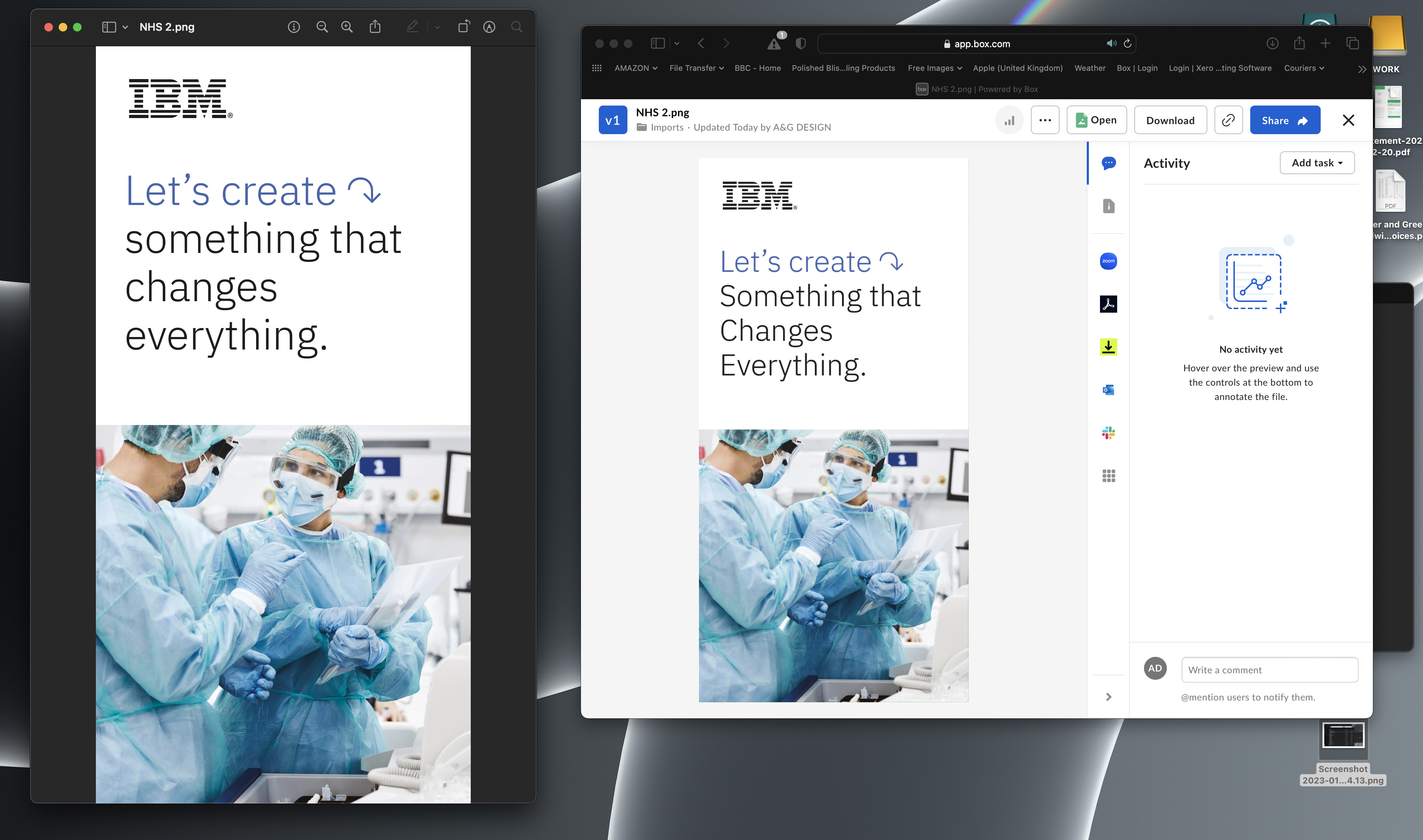Open Imports folder breadcrumb
Viewport: 1423px width, 840px height.
(x=661, y=127)
